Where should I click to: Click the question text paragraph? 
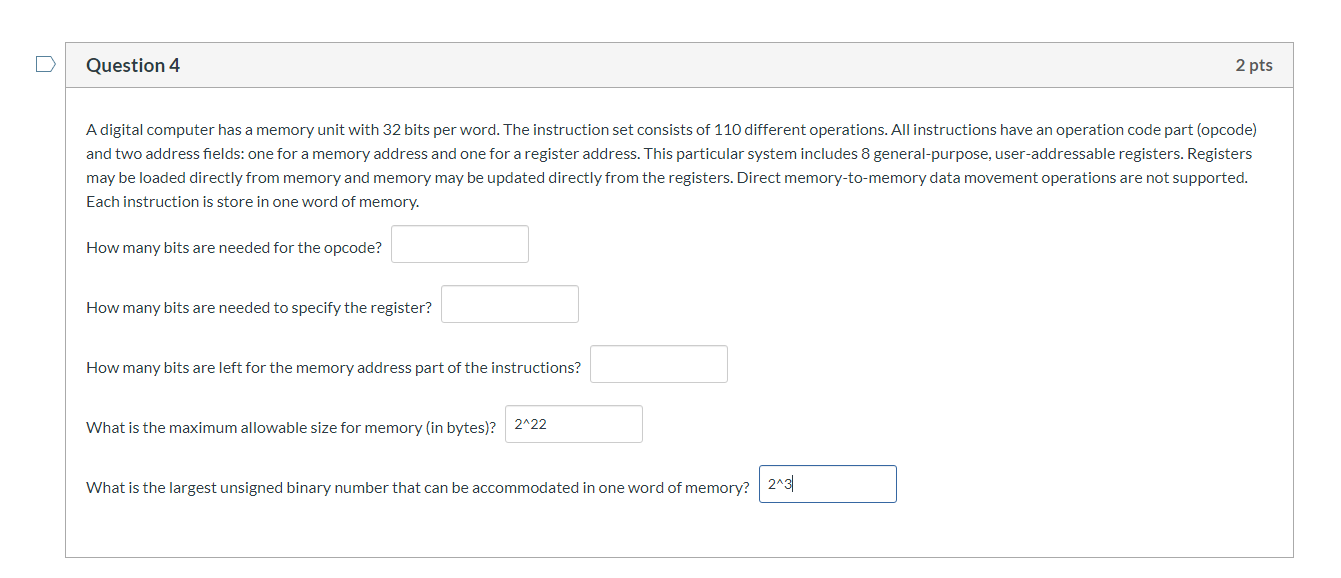click(x=670, y=165)
